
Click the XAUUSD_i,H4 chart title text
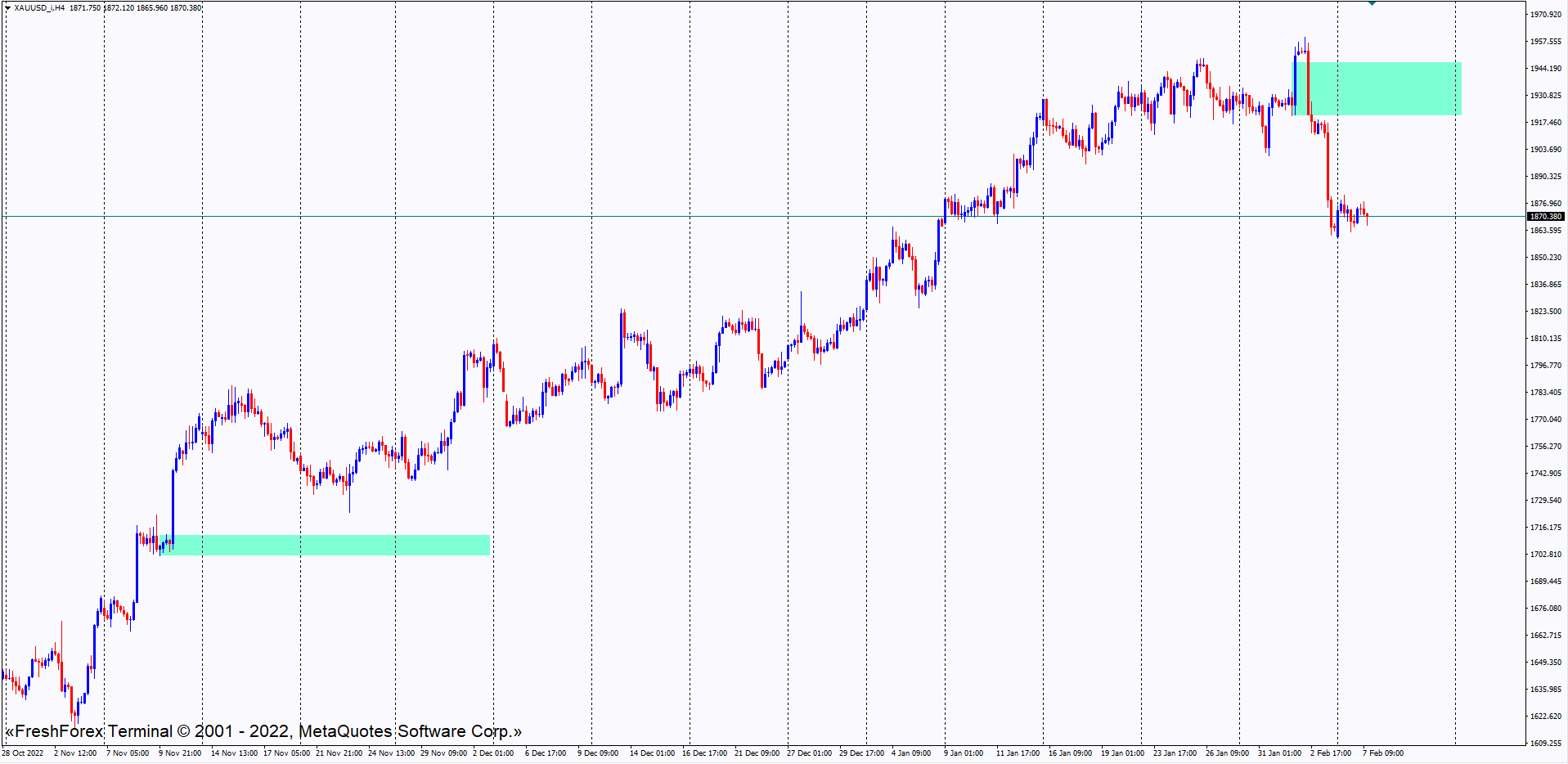(39, 8)
